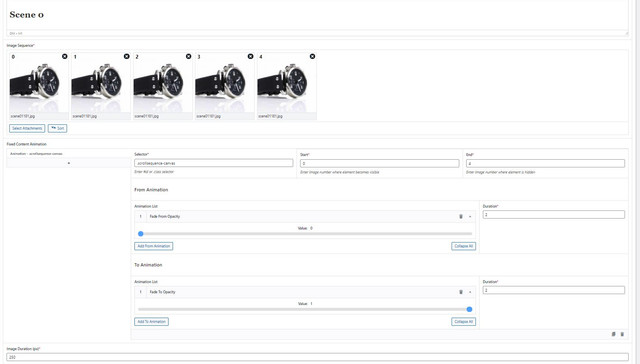Remove image 4 from the sequence
The height and width of the screenshot is (364, 640).
(x=312, y=56)
